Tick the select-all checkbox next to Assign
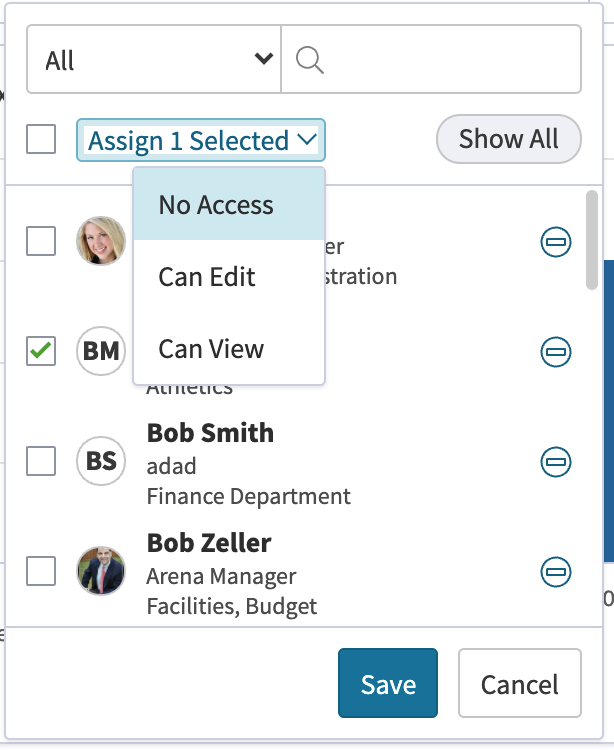This screenshot has height=750, width=614. tap(41, 139)
